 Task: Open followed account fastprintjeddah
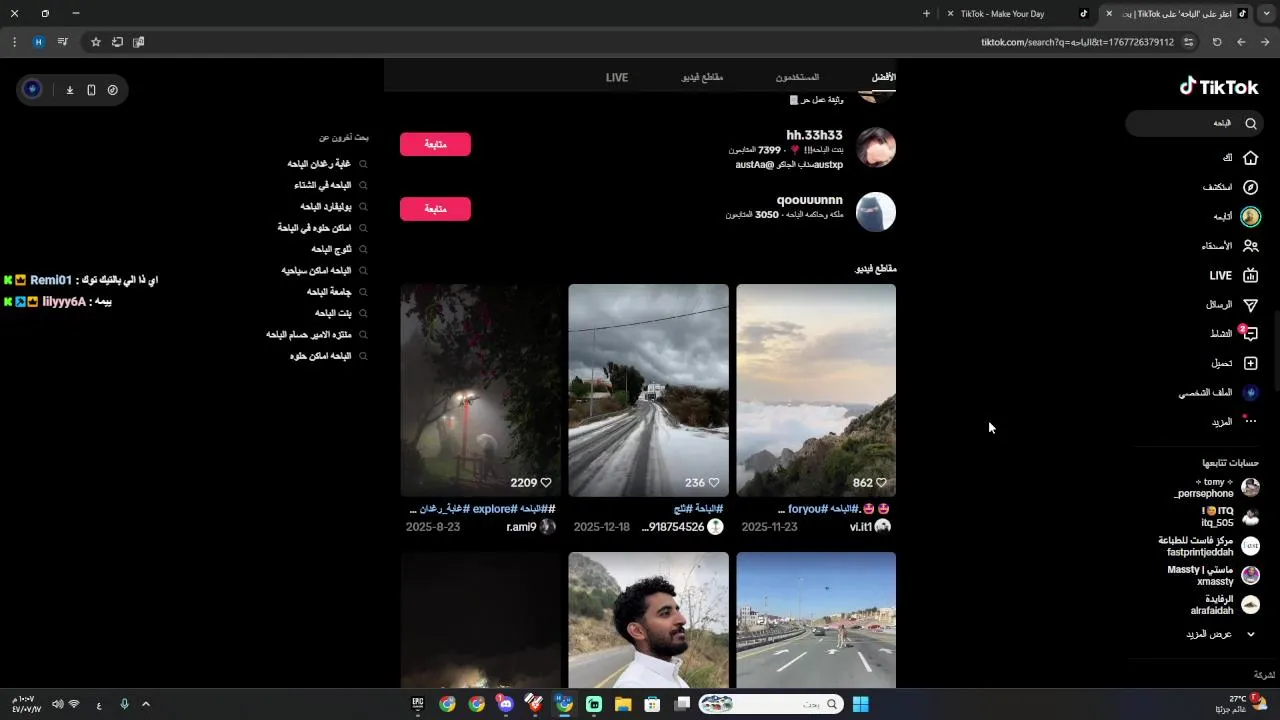point(1208,546)
